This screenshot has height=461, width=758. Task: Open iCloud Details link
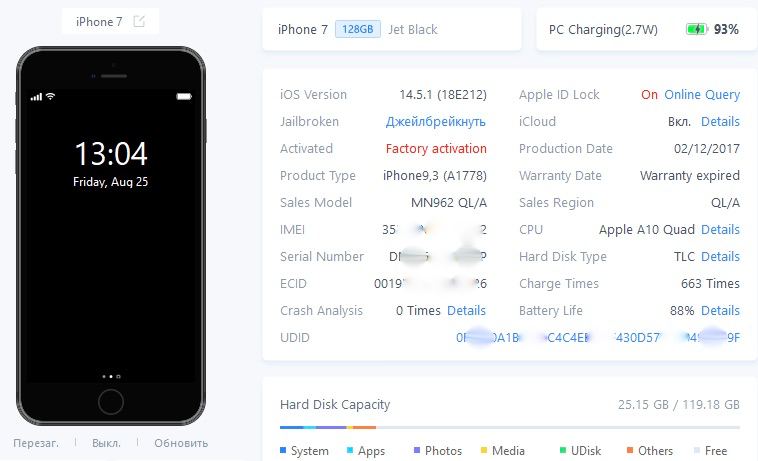(720, 122)
